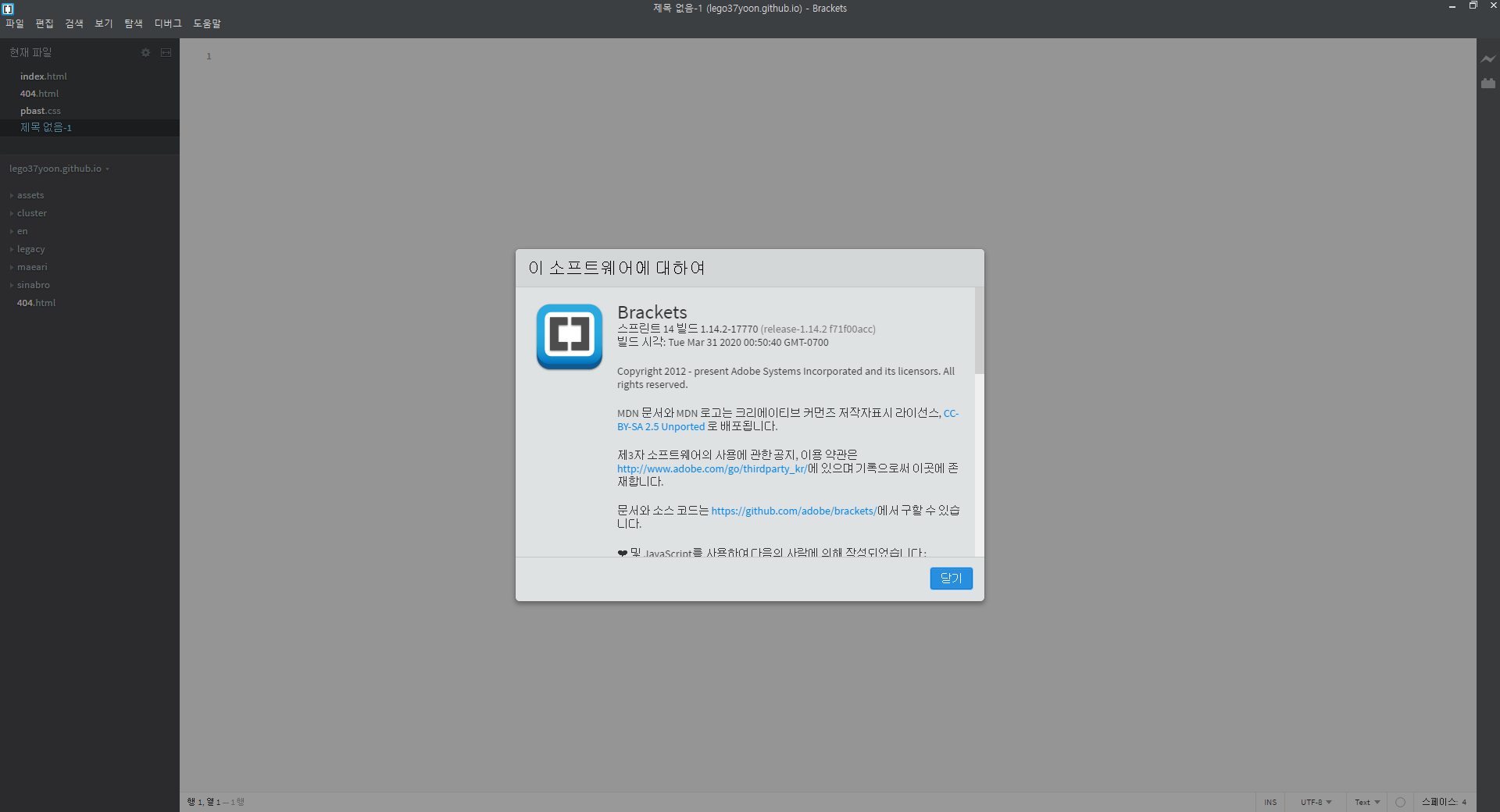Image resolution: width=1500 pixels, height=812 pixels.
Task: Toggle 스페이스 indentation type
Action: (x=1440, y=802)
